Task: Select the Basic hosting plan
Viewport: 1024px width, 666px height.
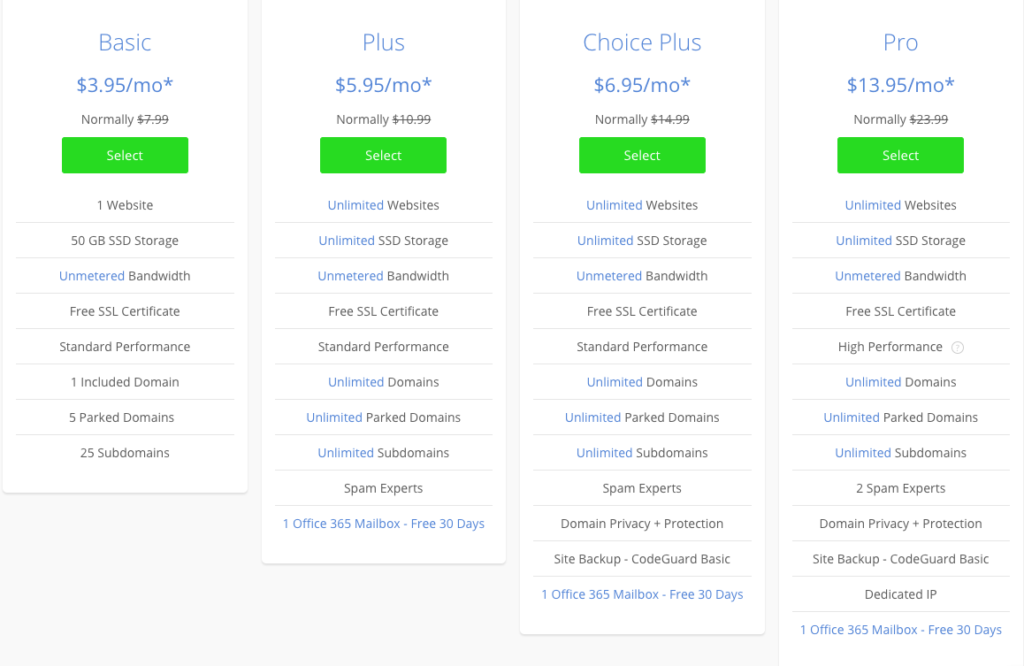Action: point(125,155)
